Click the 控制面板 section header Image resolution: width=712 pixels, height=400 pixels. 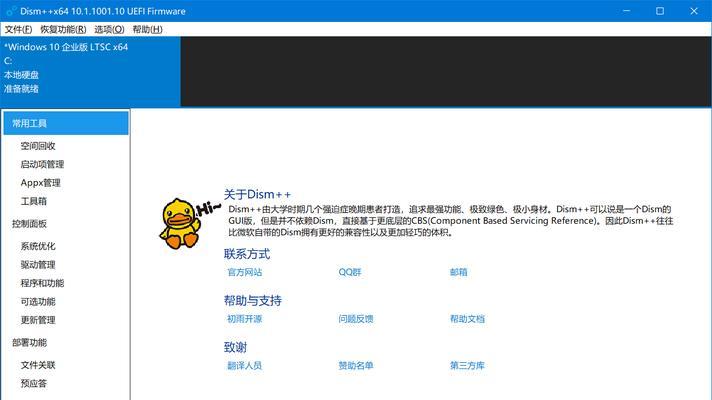point(30,224)
